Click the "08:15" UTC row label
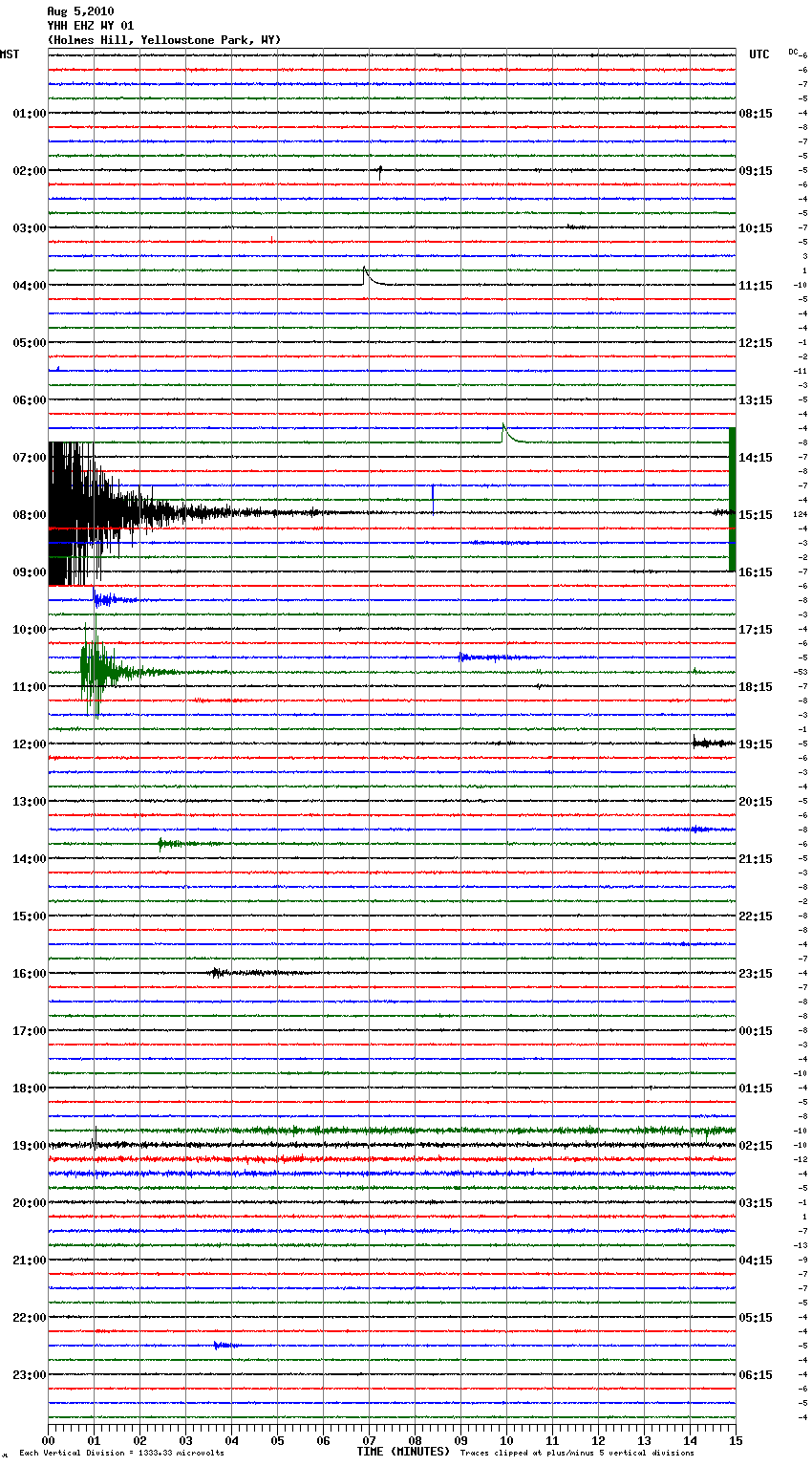This screenshot has height=1466, width=812. coord(756,114)
